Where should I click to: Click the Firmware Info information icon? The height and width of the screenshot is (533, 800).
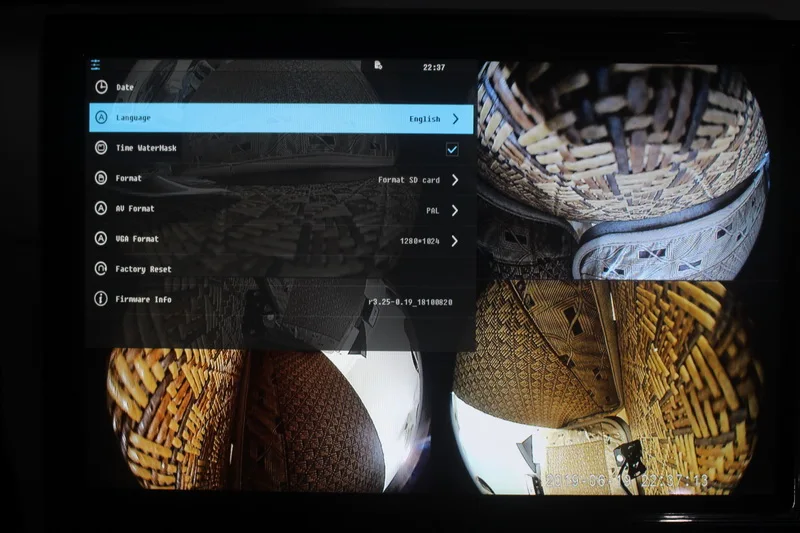pos(101,299)
